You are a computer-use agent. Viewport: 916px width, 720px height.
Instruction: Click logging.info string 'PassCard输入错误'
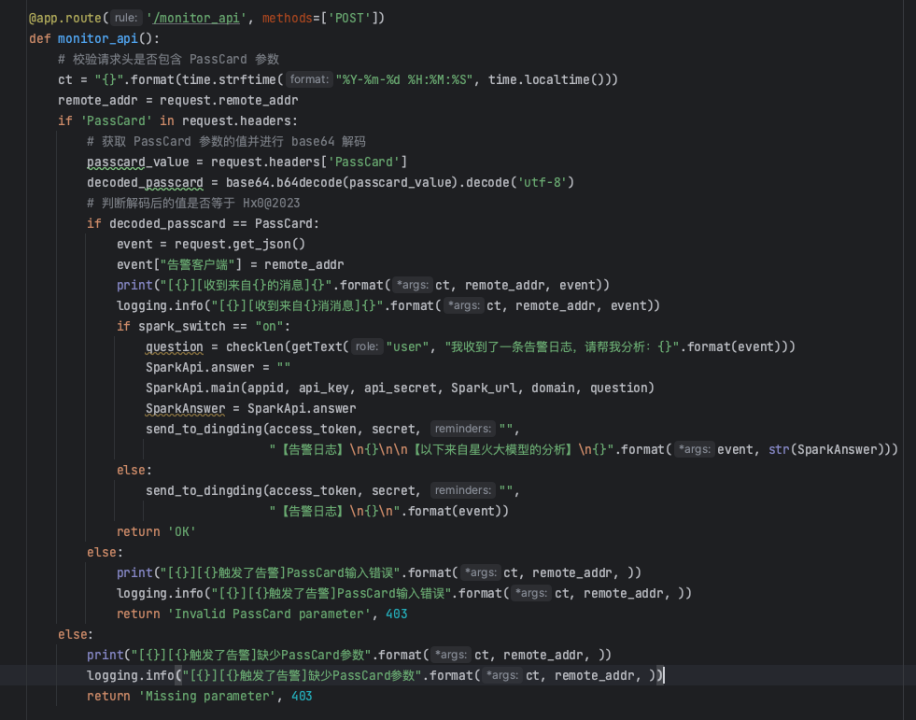[x=331, y=593]
